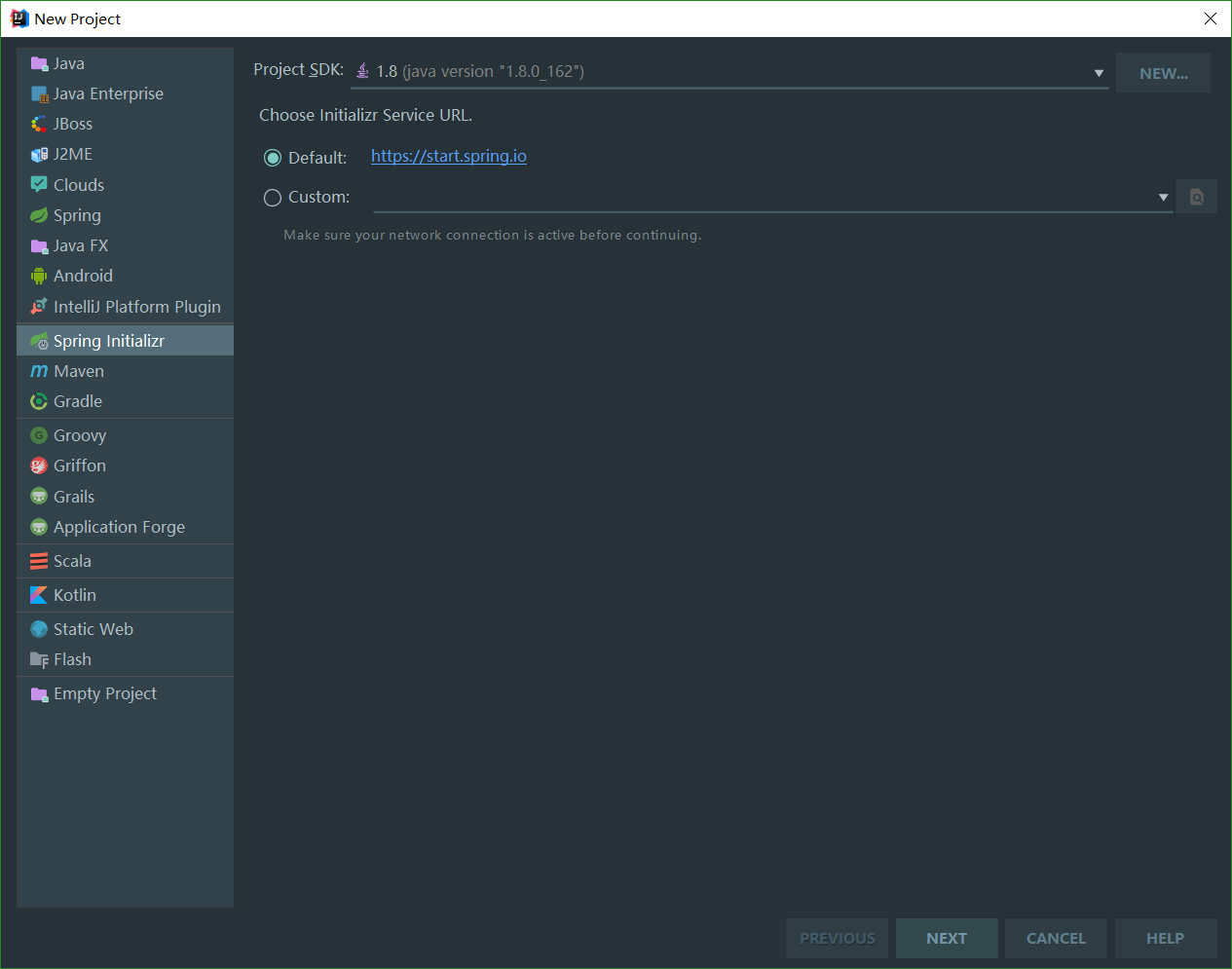Image resolution: width=1232 pixels, height=969 pixels.
Task: Choose Empty Project from the list
Action: [x=104, y=693]
